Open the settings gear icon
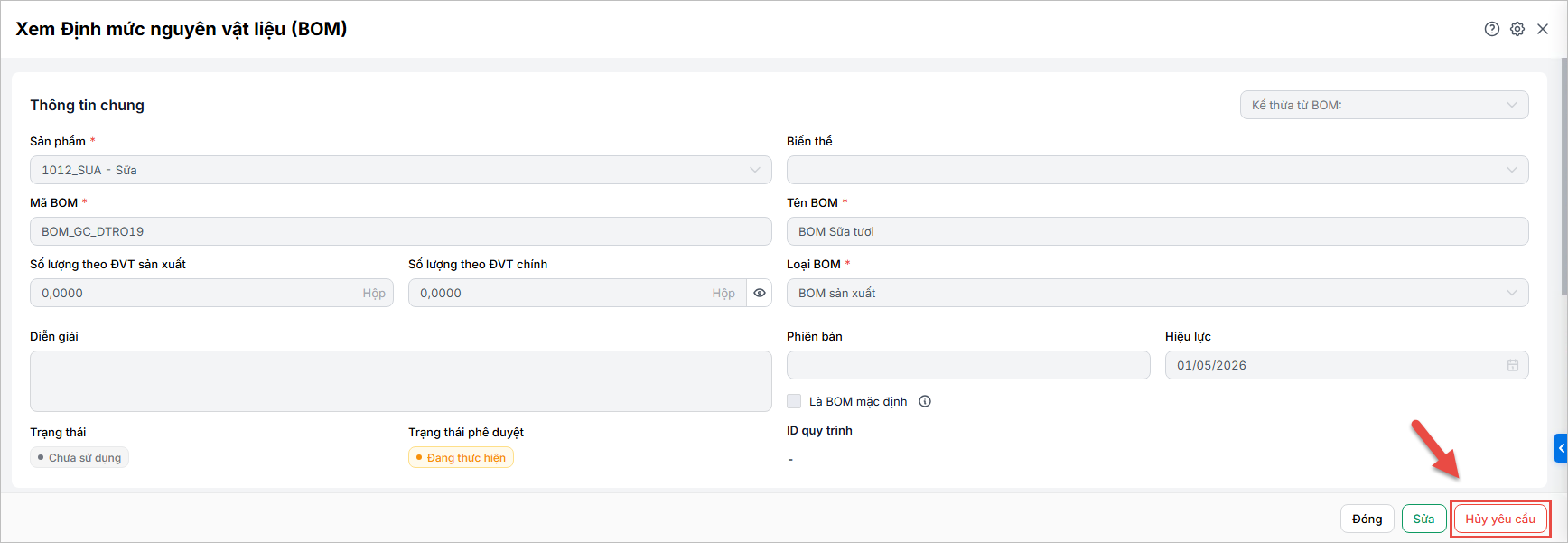Screen dimensions: 1568x543 (1517, 29)
